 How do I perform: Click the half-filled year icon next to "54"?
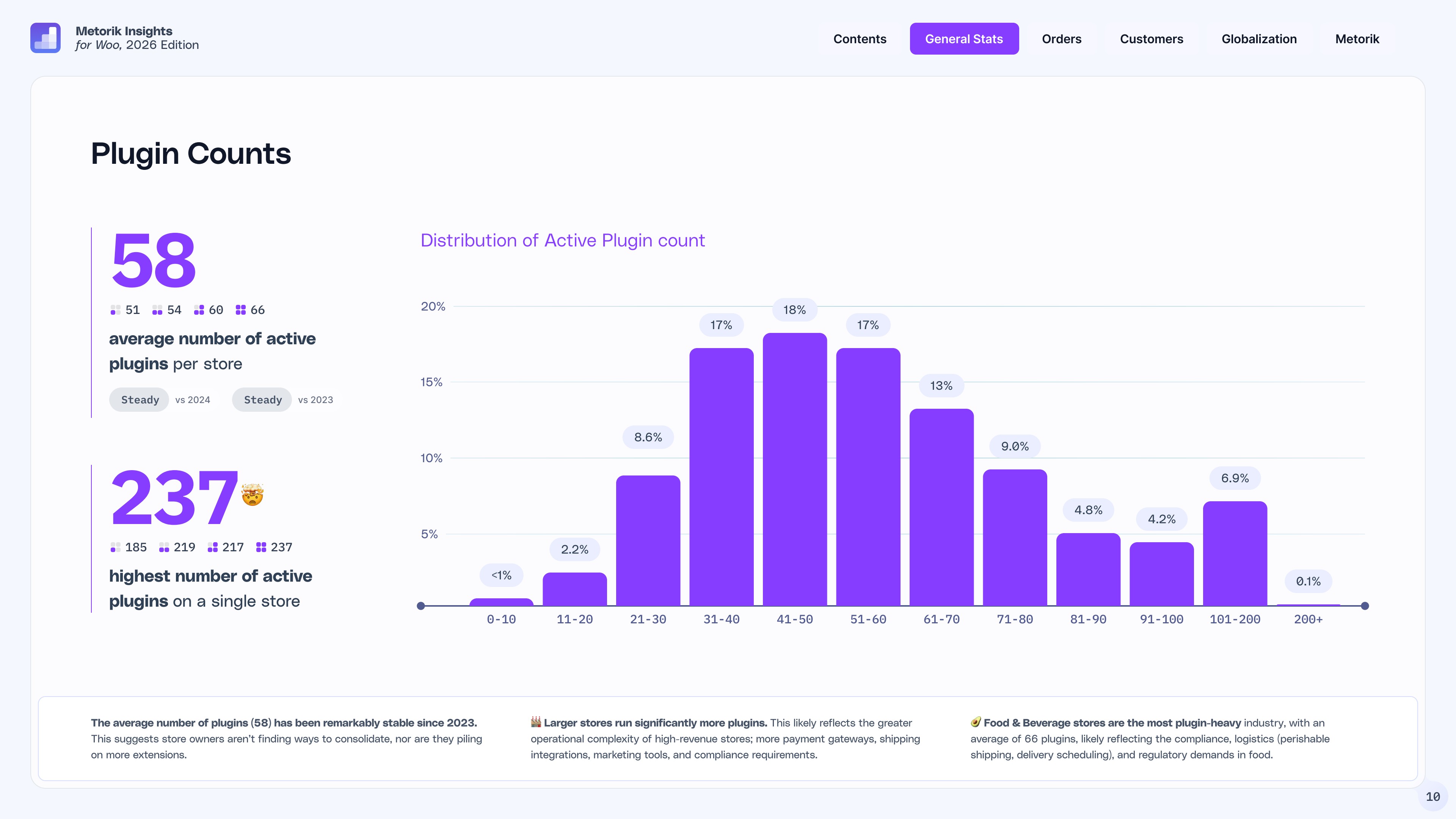coord(158,310)
